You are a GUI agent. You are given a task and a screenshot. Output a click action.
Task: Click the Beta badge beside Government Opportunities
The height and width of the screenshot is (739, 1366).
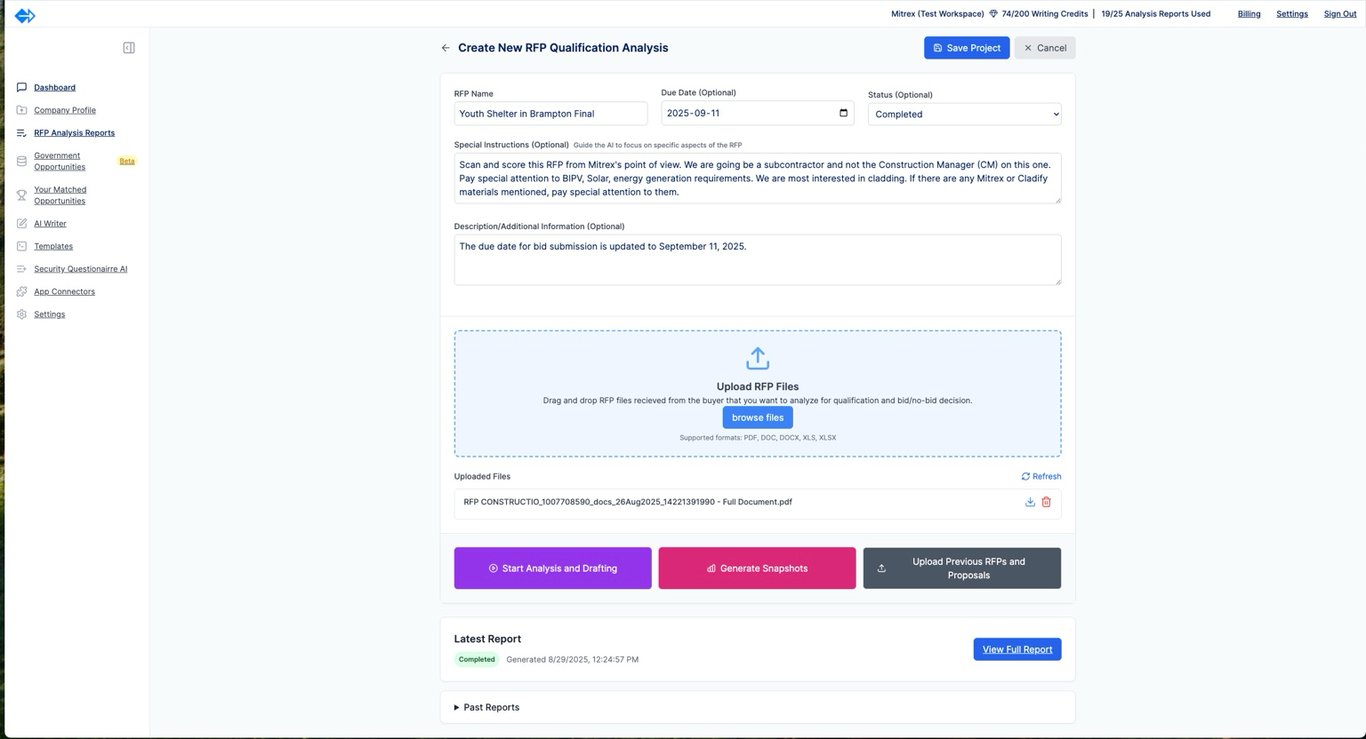pos(127,161)
